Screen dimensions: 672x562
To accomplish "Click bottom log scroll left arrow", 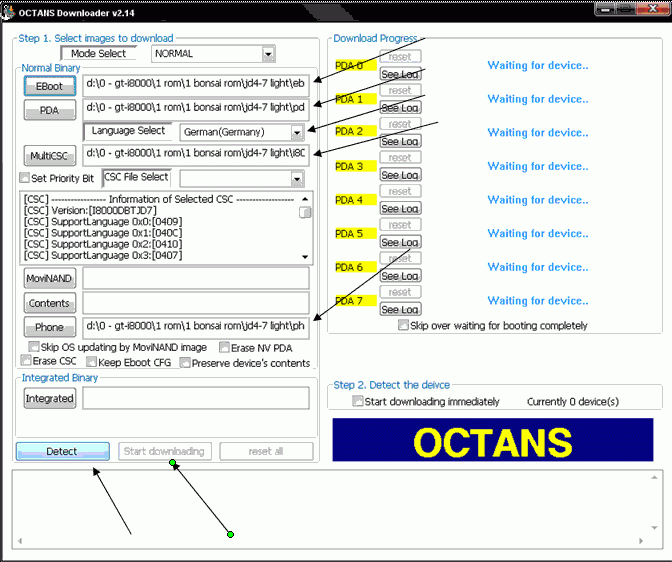I will point(20,541).
